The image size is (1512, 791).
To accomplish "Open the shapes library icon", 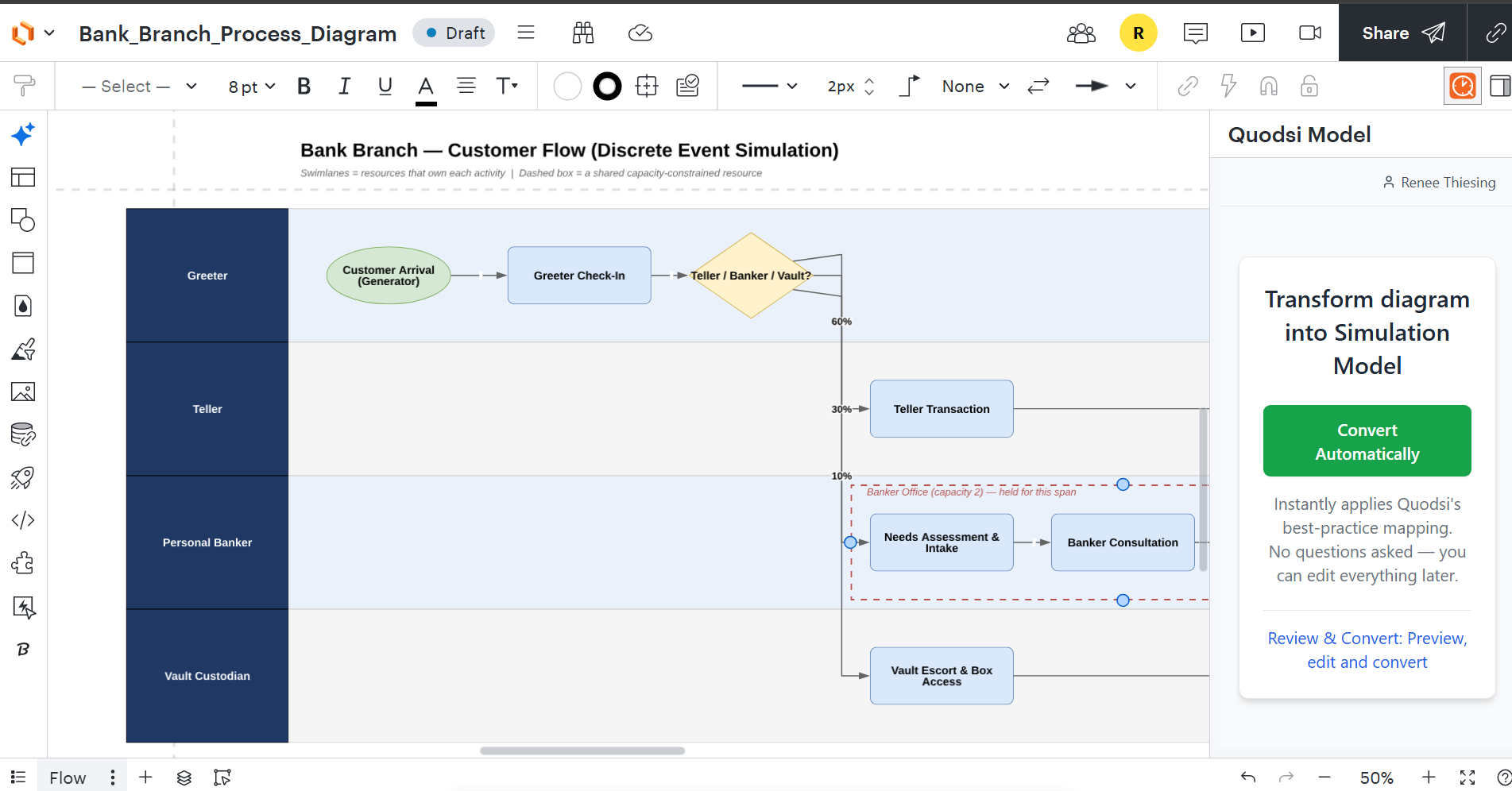I will coord(23,220).
